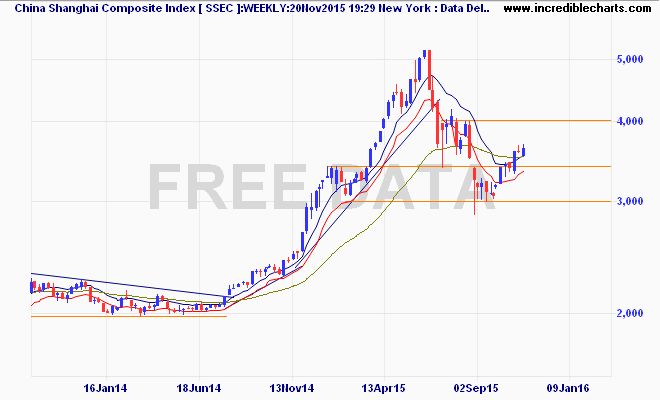Click the 4,000 price axis label

(x=630, y=121)
